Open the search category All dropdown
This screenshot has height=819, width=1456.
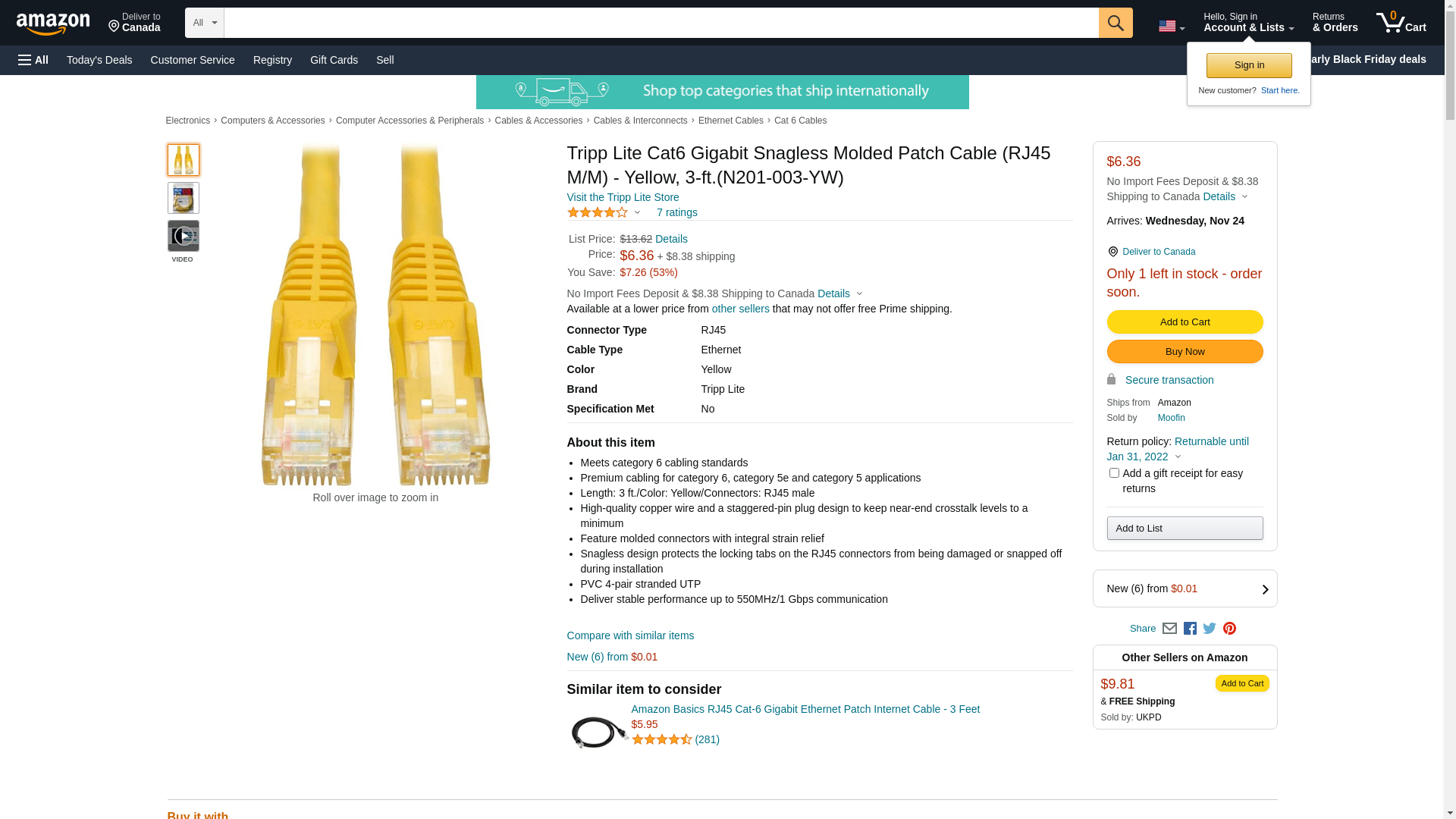click(x=204, y=23)
